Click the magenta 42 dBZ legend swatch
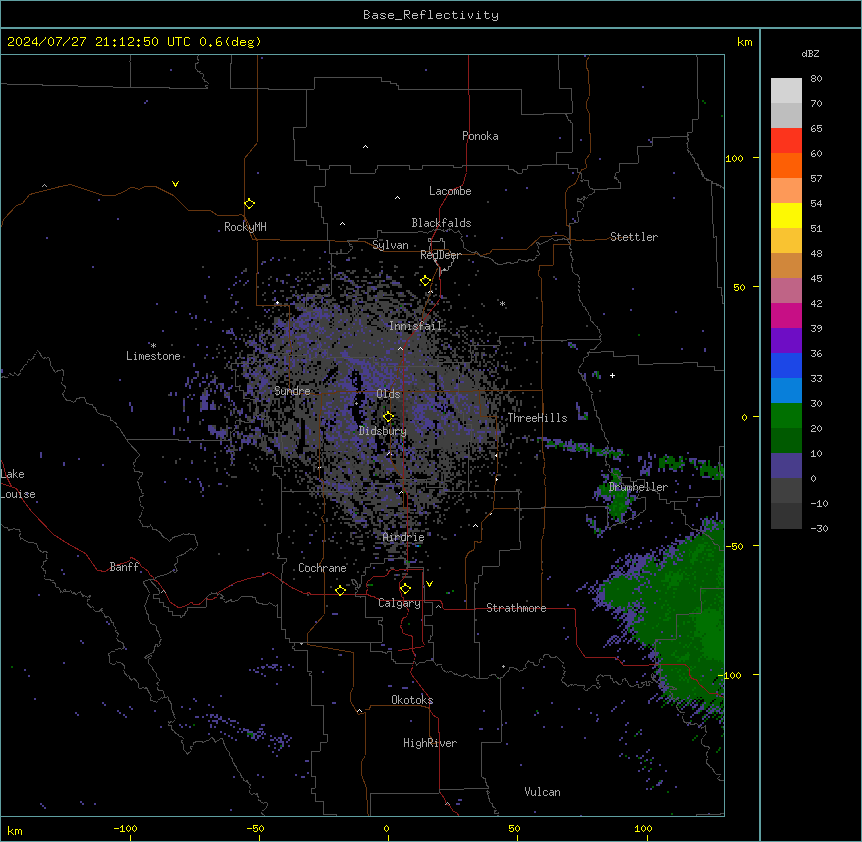This screenshot has width=862, height=842. [786, 315]
